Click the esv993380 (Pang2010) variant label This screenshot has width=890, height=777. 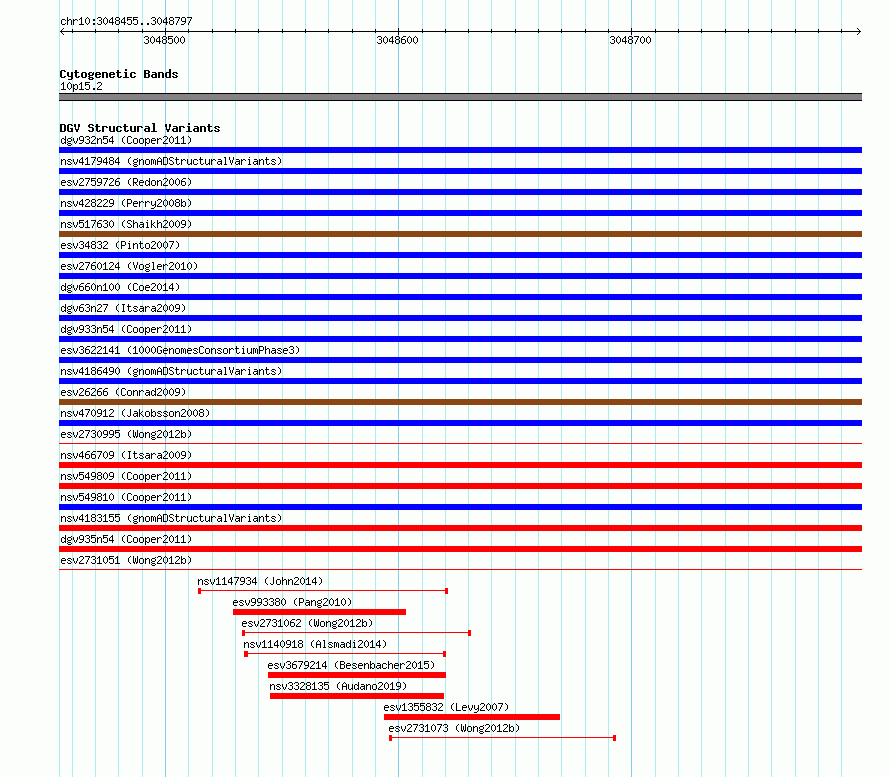coord(292,602)
